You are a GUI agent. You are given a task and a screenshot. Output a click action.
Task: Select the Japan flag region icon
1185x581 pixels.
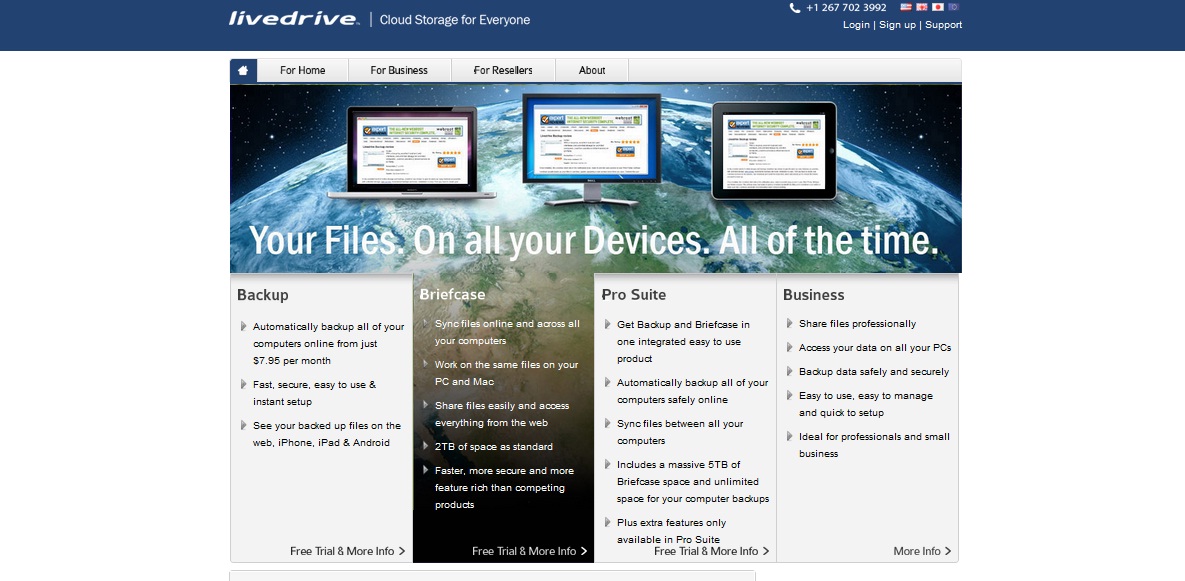click(x=938, y=7)
